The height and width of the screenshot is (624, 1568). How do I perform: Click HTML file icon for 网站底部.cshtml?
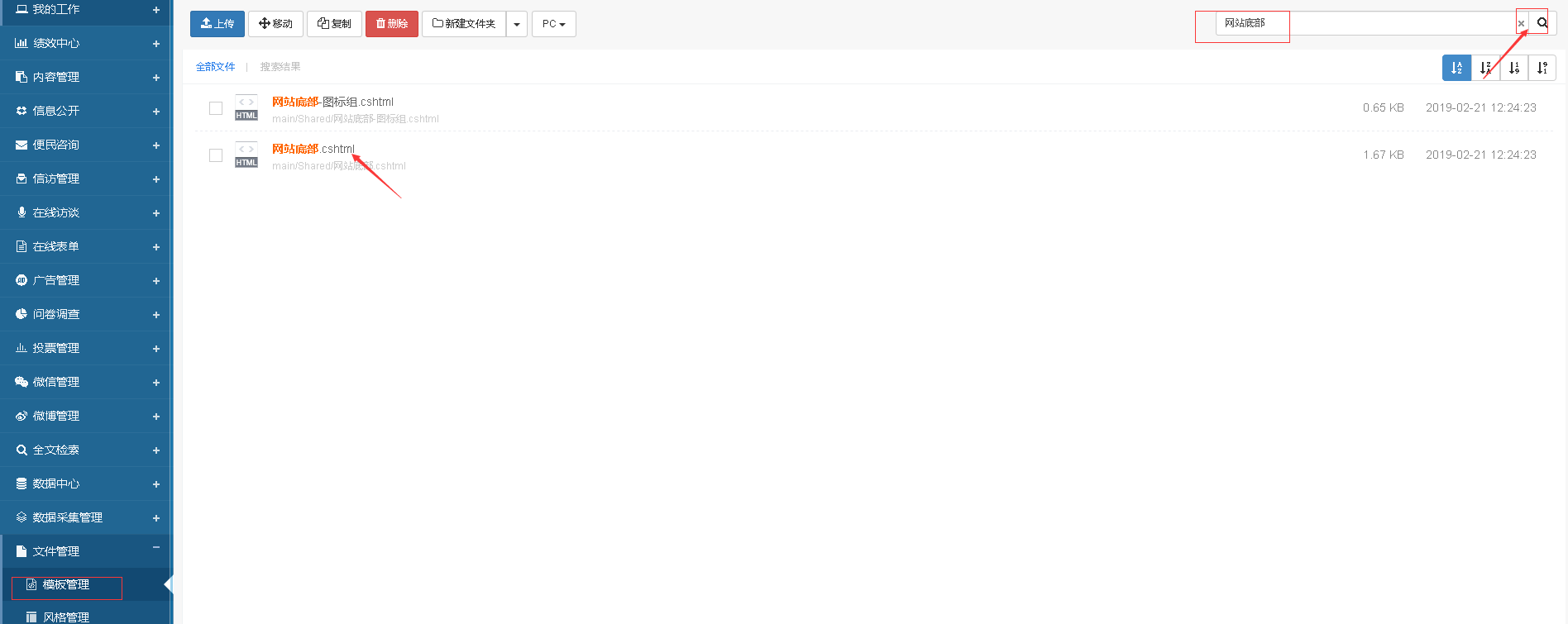coord(246,155)
